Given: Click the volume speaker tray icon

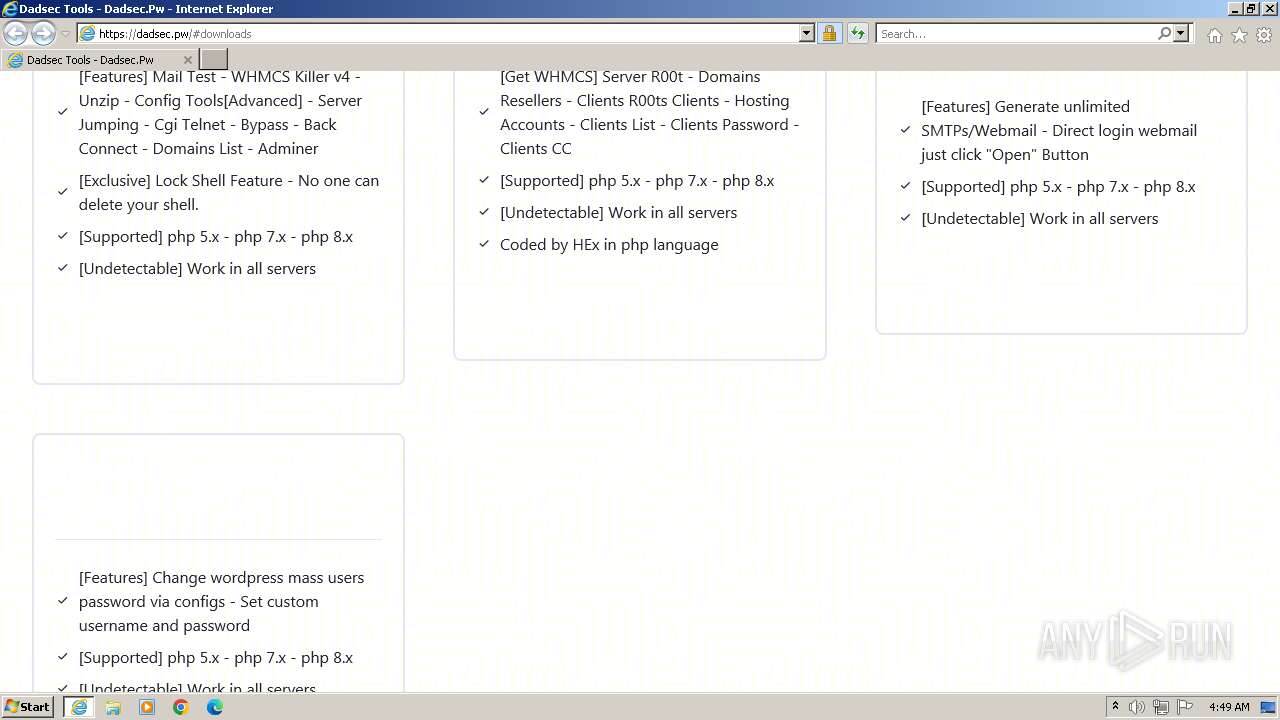Looking at the screenshot, I should (1137, 707).
